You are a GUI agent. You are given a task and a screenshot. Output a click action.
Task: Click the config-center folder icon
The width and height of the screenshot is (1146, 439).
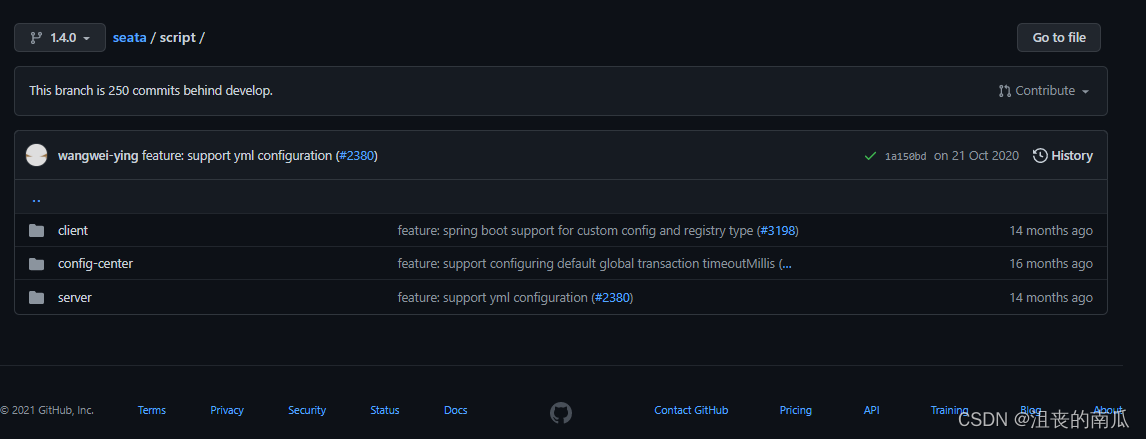pos(37,264)
